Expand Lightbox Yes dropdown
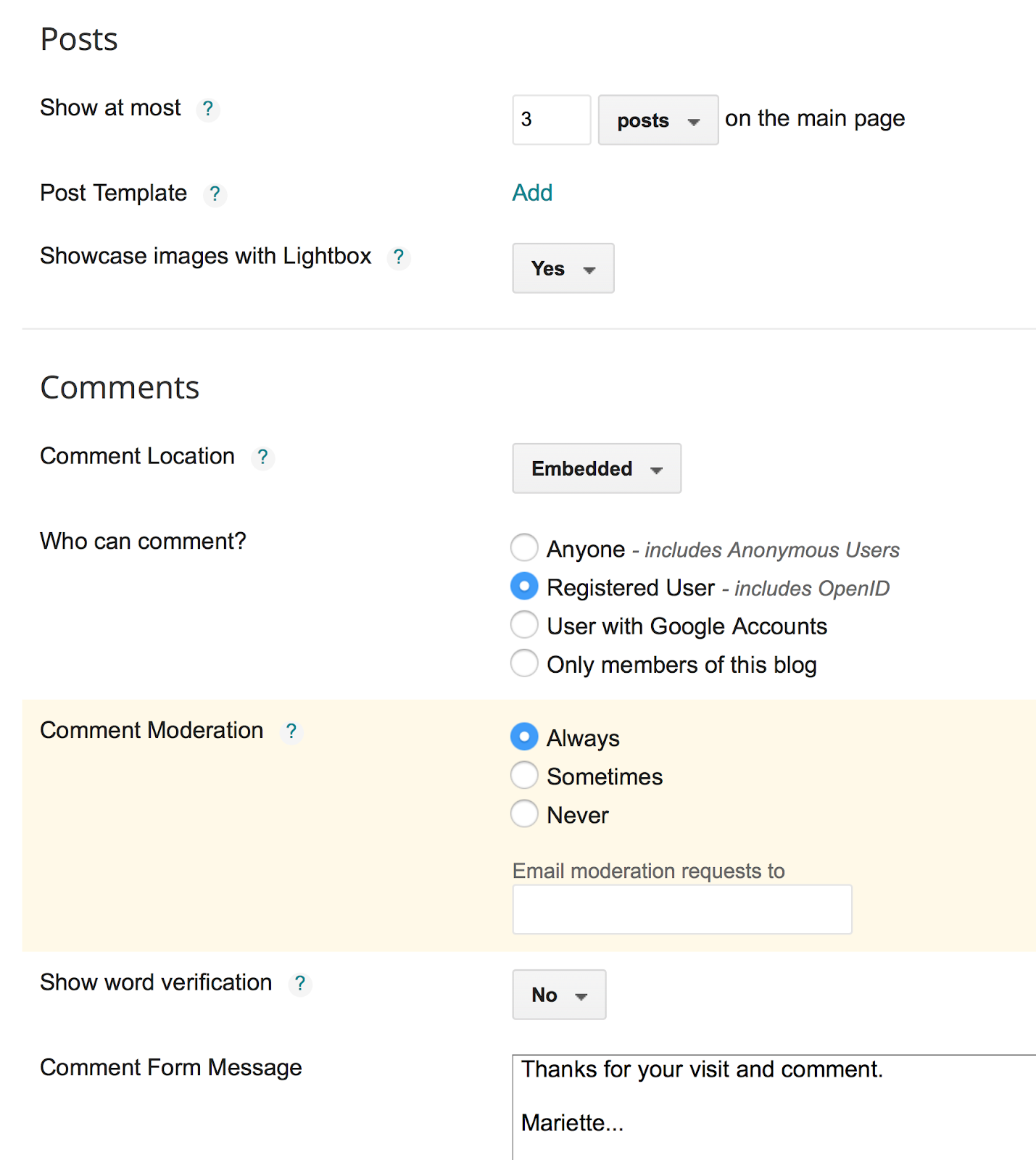This screenshot has height=1160, width=1036. [x=563, y=269]
